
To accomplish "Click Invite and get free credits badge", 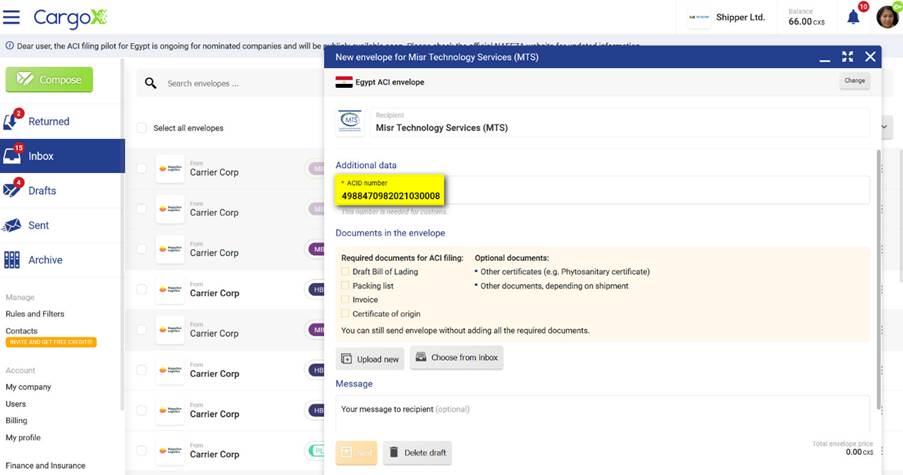I will [51, 342].
